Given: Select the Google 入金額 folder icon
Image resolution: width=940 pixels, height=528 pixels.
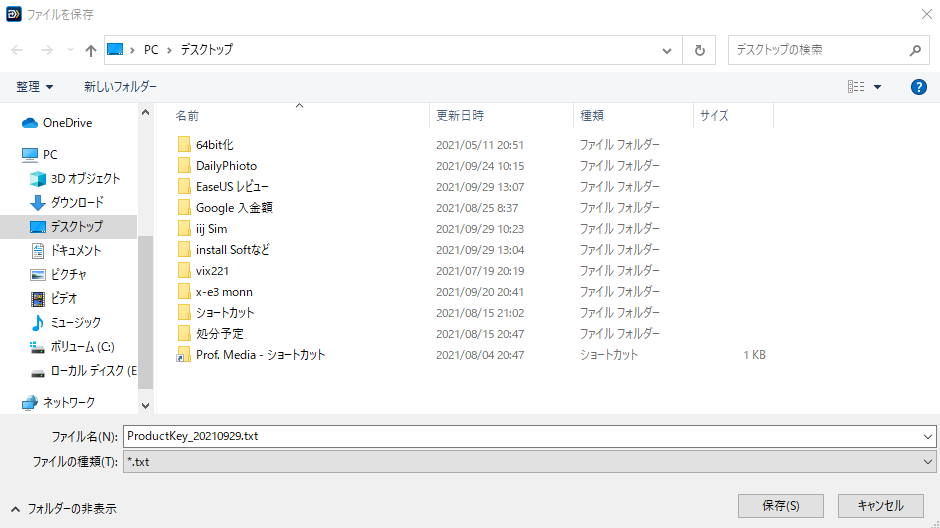Looking at the screenshot, I should tap(184, 207).
